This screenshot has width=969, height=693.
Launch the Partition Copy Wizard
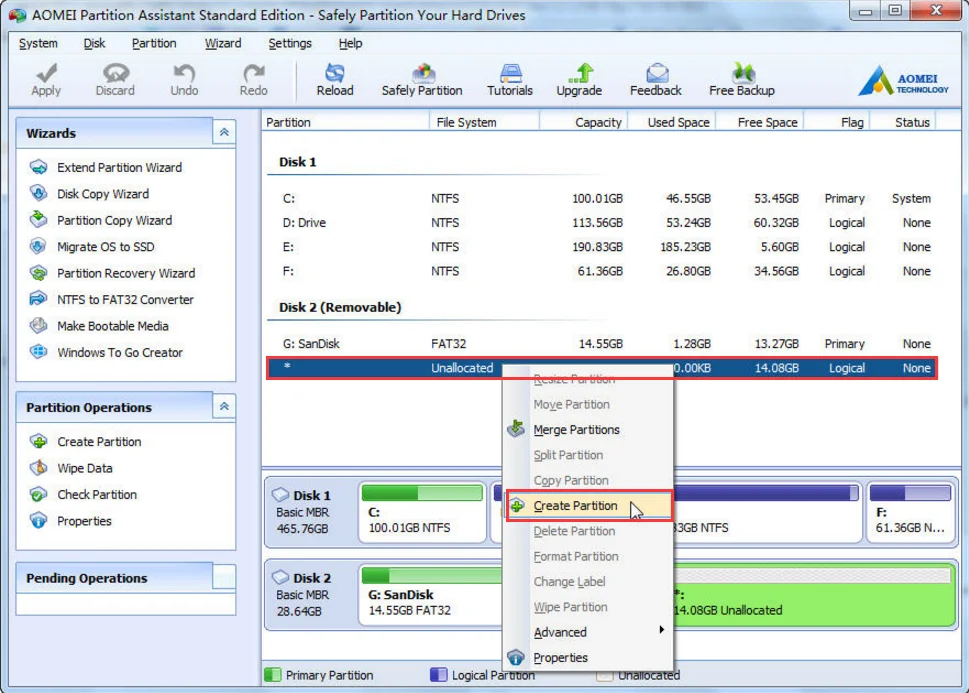coord(114,221)
